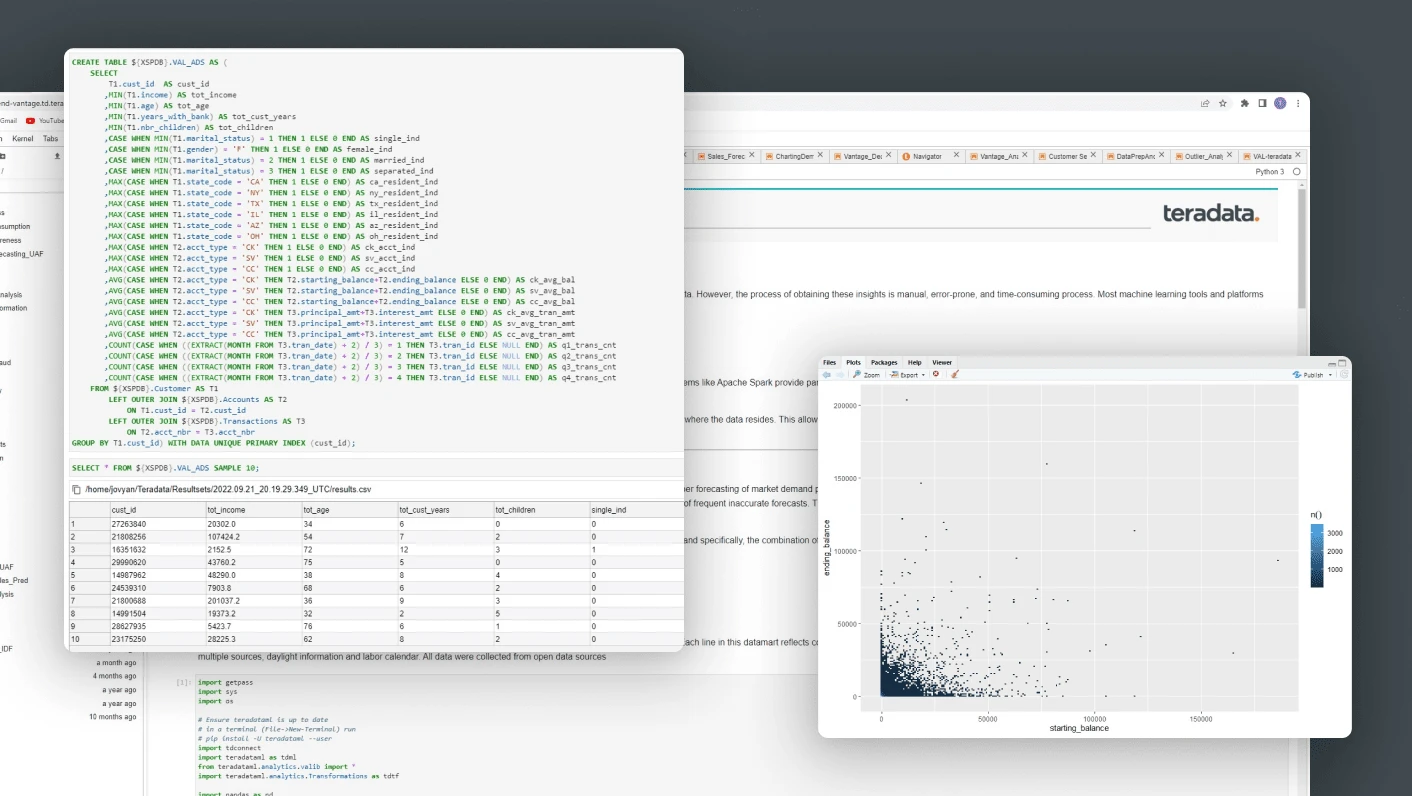Maximize the Plots pane
1412x796 pixels.
click(1341, 363)
